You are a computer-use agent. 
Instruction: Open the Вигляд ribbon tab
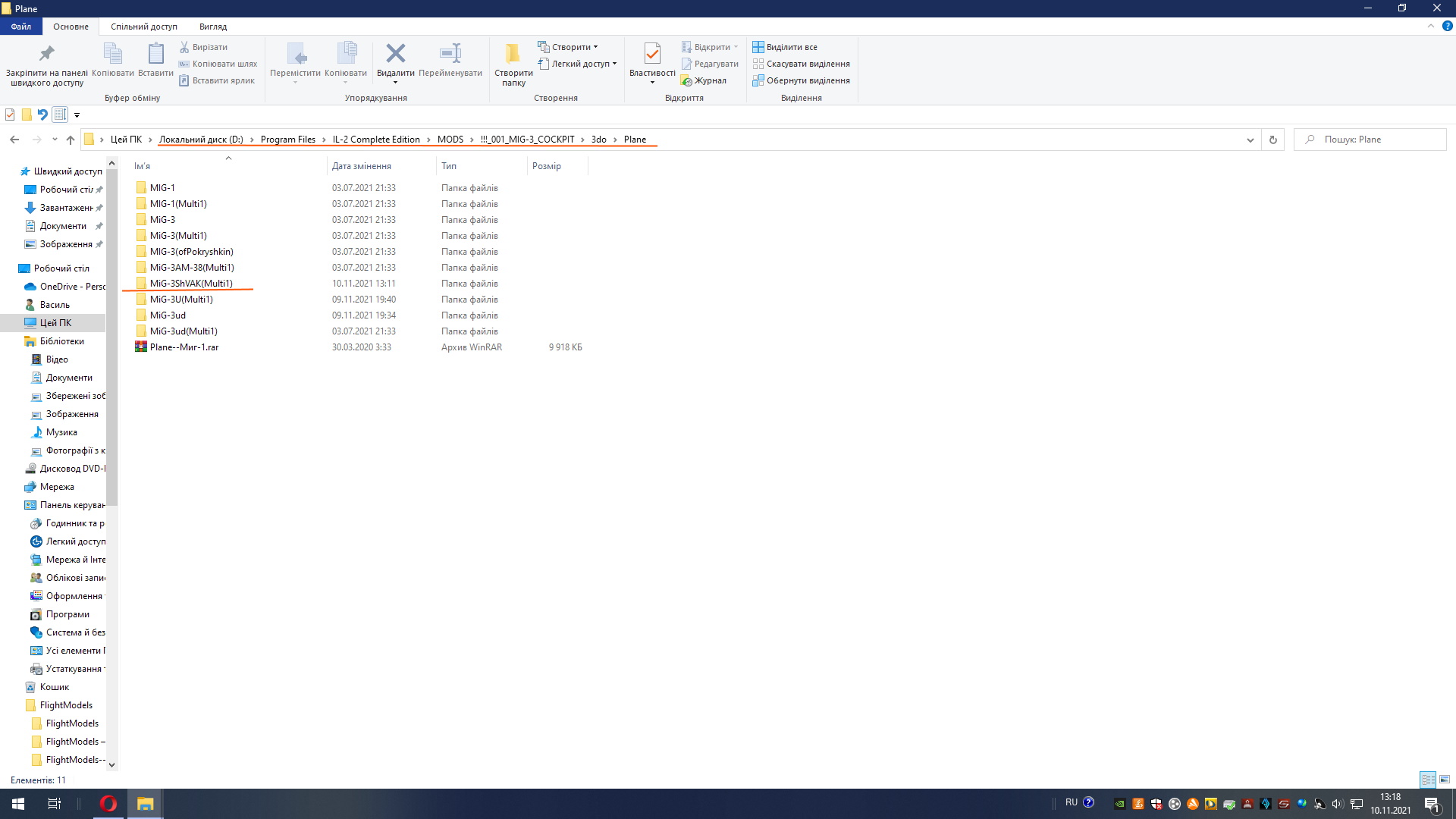212,27
